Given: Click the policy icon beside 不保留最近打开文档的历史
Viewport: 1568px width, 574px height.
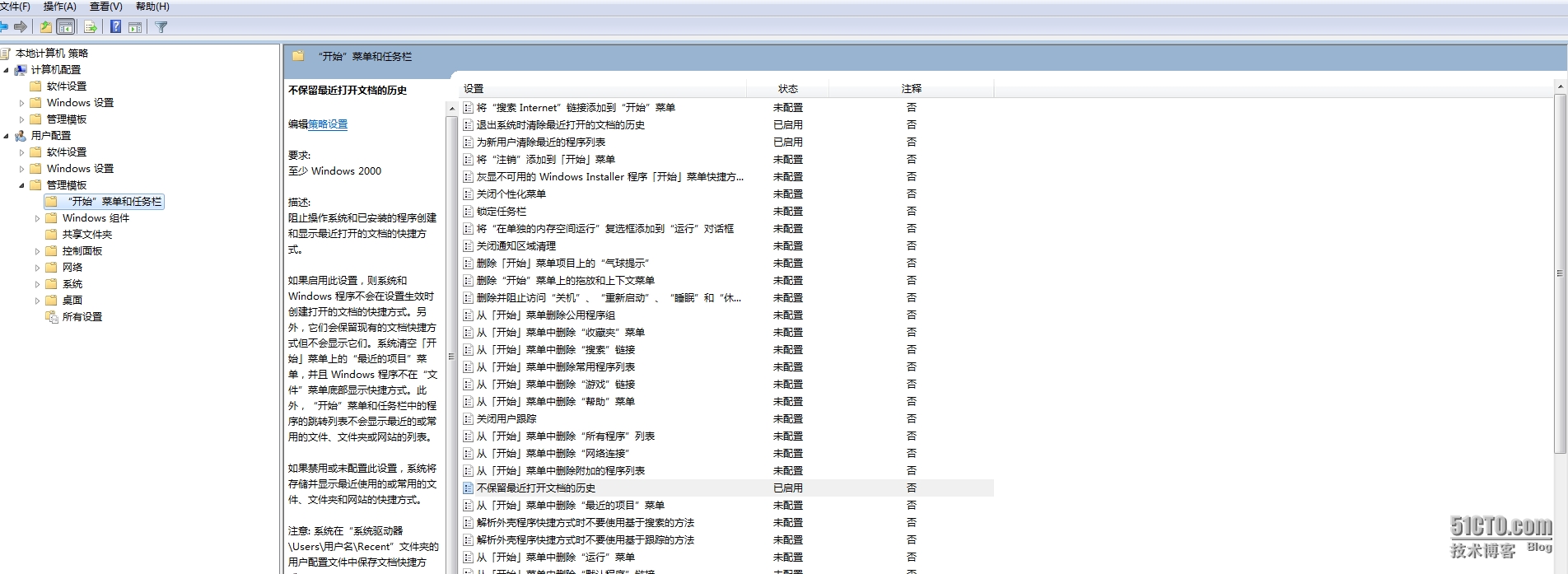Looking at the screenshot, I should click(468, 488).
